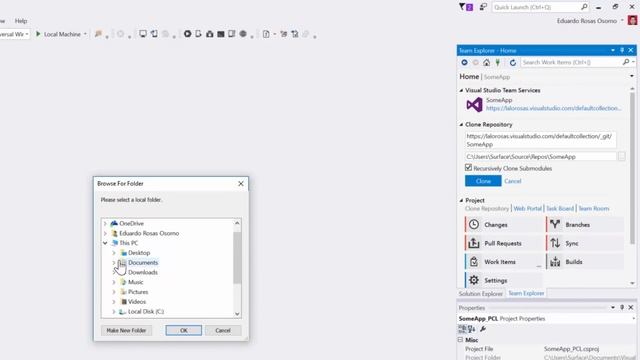Click Make New Folder button
Viewport: 640px width, 360px height.
(x=126, y=330)
